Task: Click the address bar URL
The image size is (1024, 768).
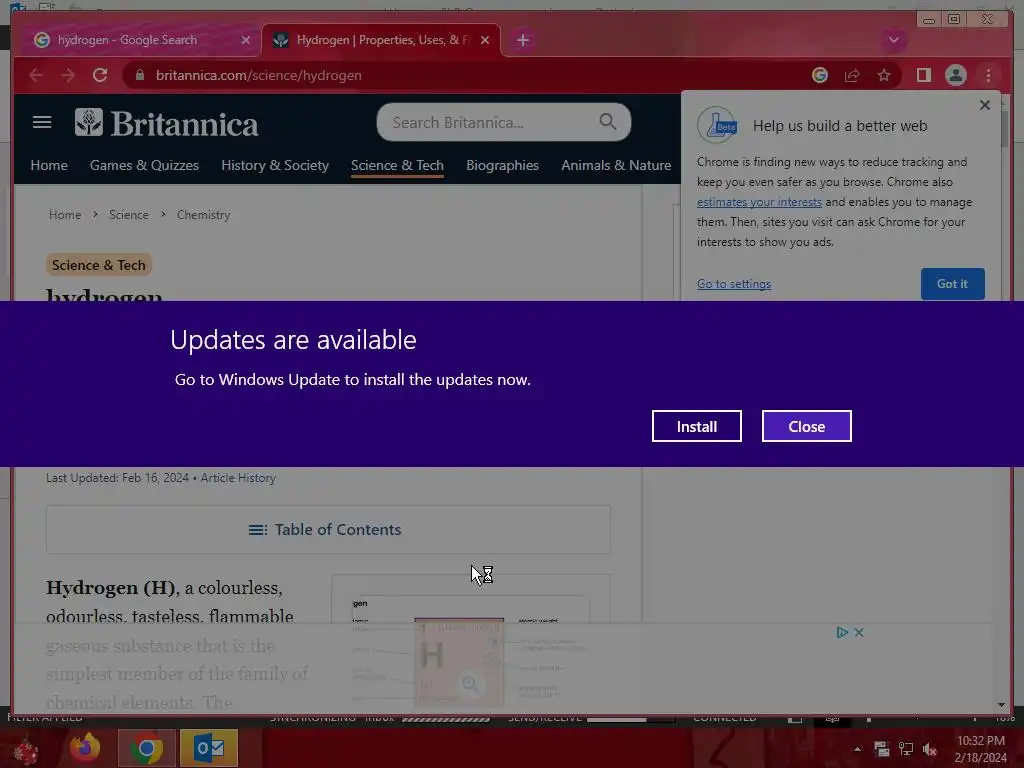Action: 259,75
